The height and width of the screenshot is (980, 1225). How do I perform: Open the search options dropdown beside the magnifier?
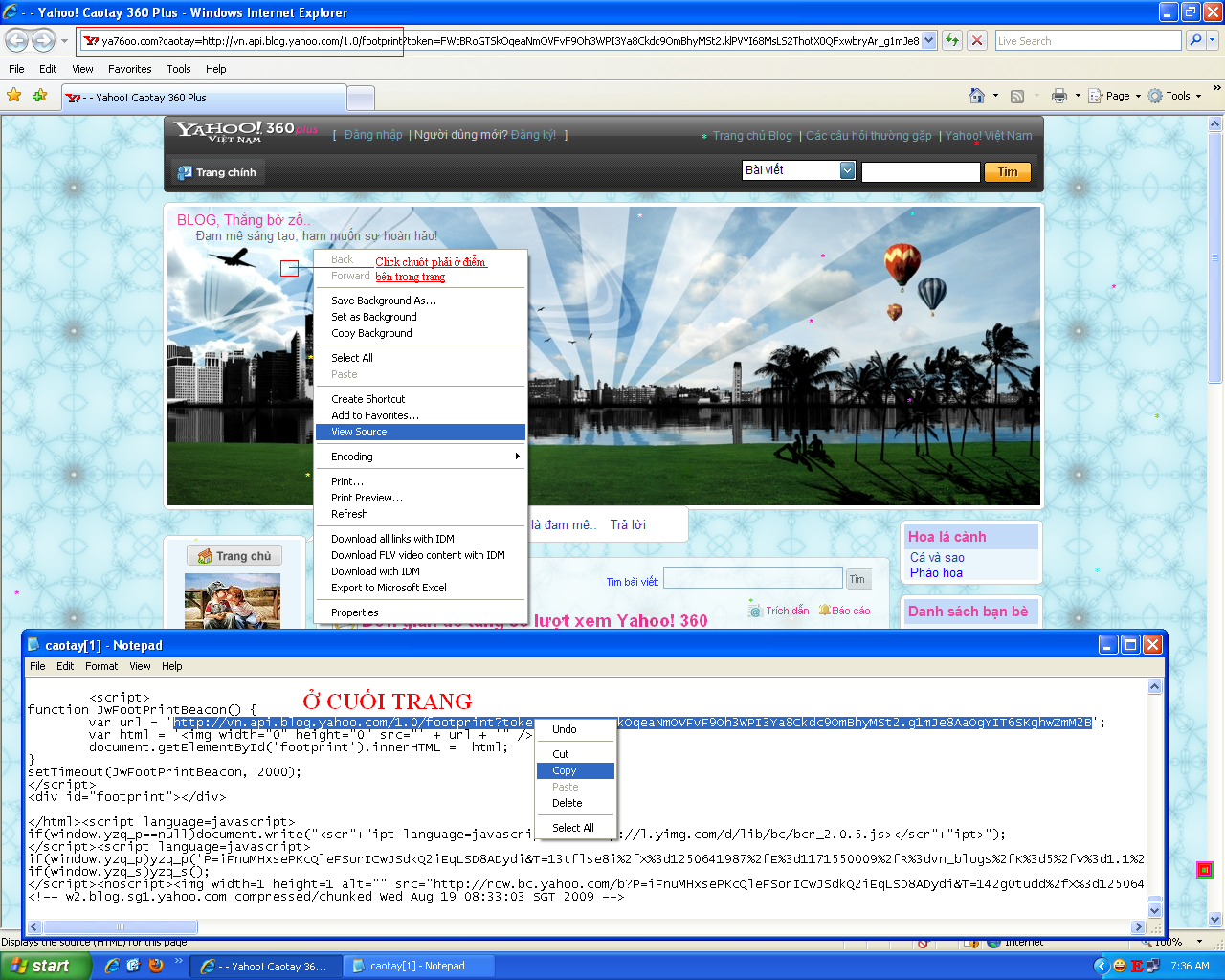click(x=1213, y=40)
